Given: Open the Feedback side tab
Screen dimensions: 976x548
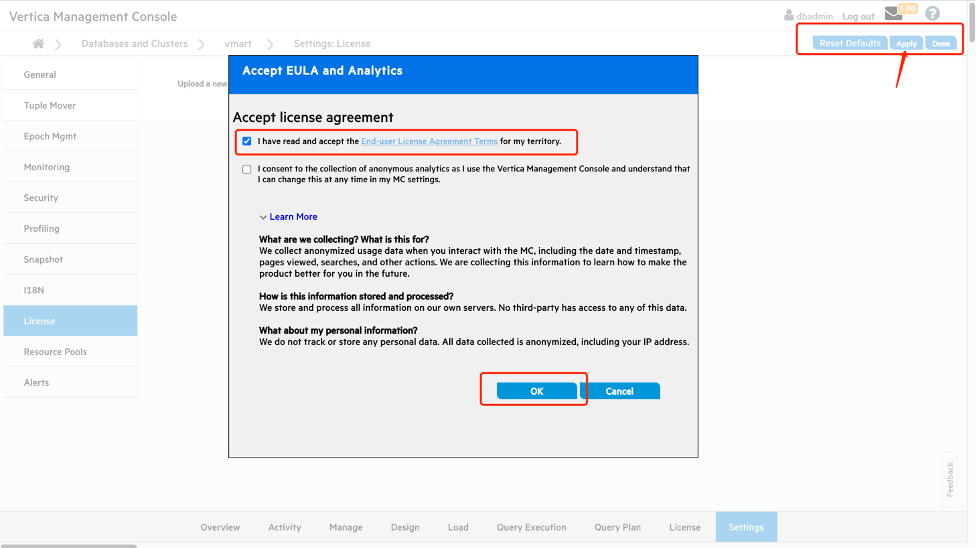Looking at the screenshot, I should click(x=949, y=479).
